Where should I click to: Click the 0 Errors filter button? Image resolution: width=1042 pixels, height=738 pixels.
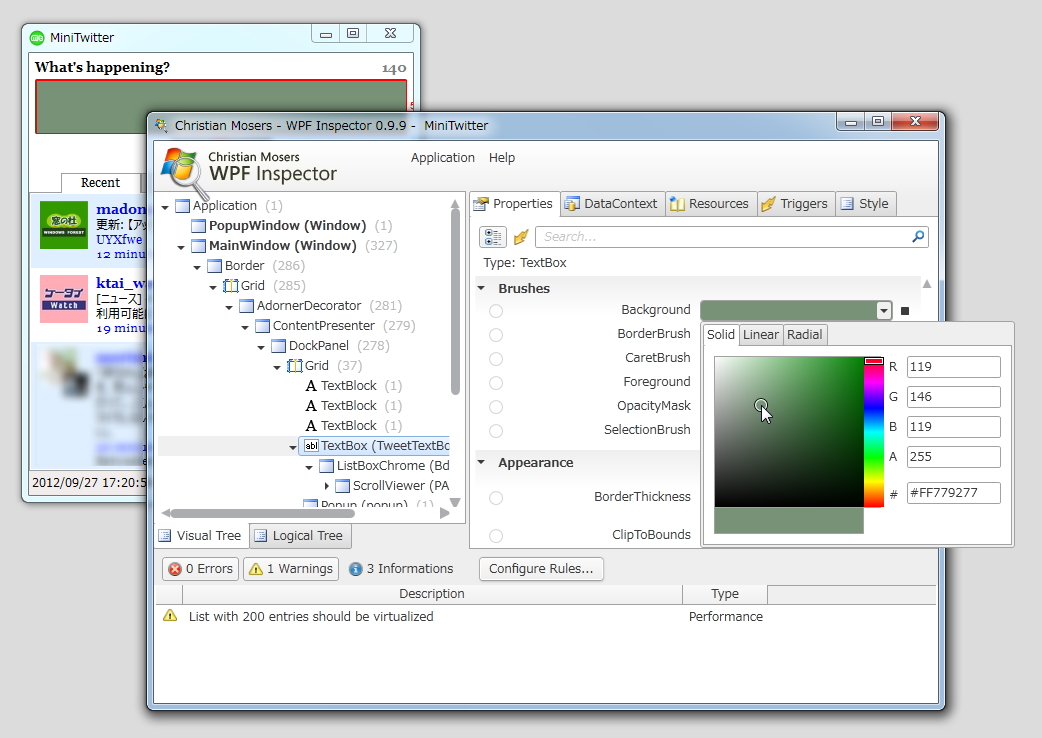coord(200,569)
